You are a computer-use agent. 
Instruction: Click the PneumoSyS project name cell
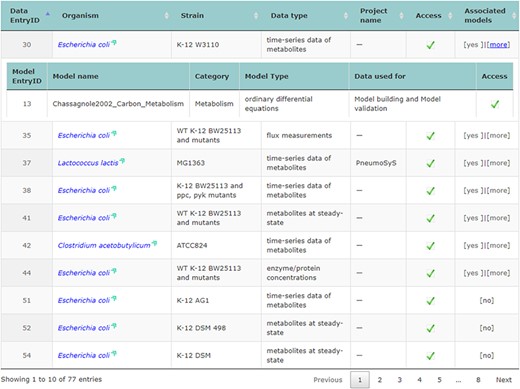click(378, 163)
